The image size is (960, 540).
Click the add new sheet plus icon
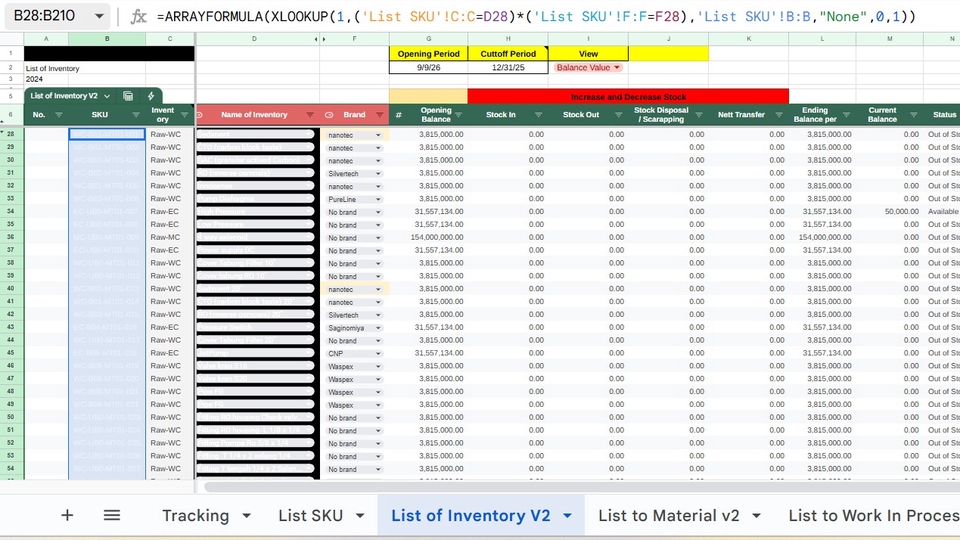[x=67, y=515]
